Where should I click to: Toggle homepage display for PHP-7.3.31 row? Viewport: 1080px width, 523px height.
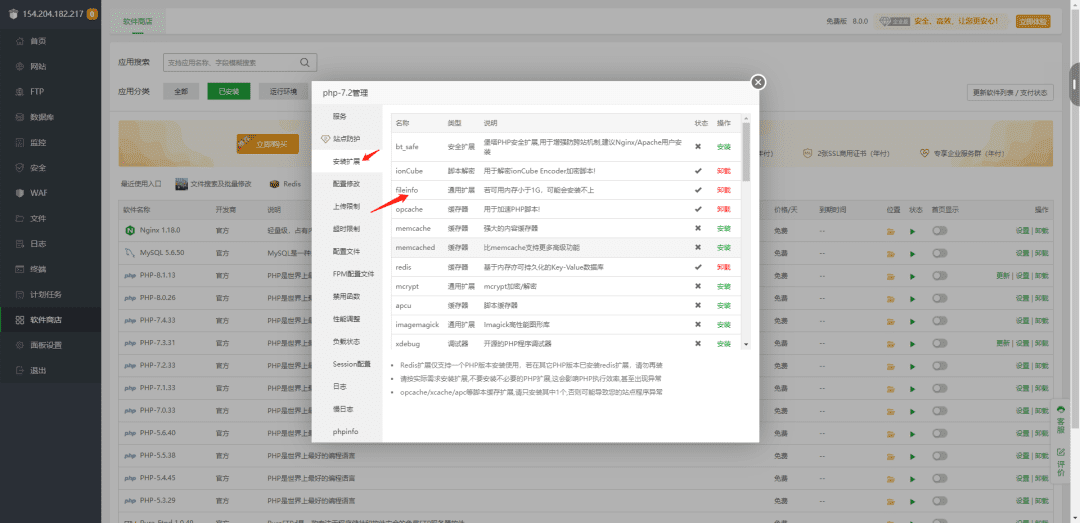[939, 343]
